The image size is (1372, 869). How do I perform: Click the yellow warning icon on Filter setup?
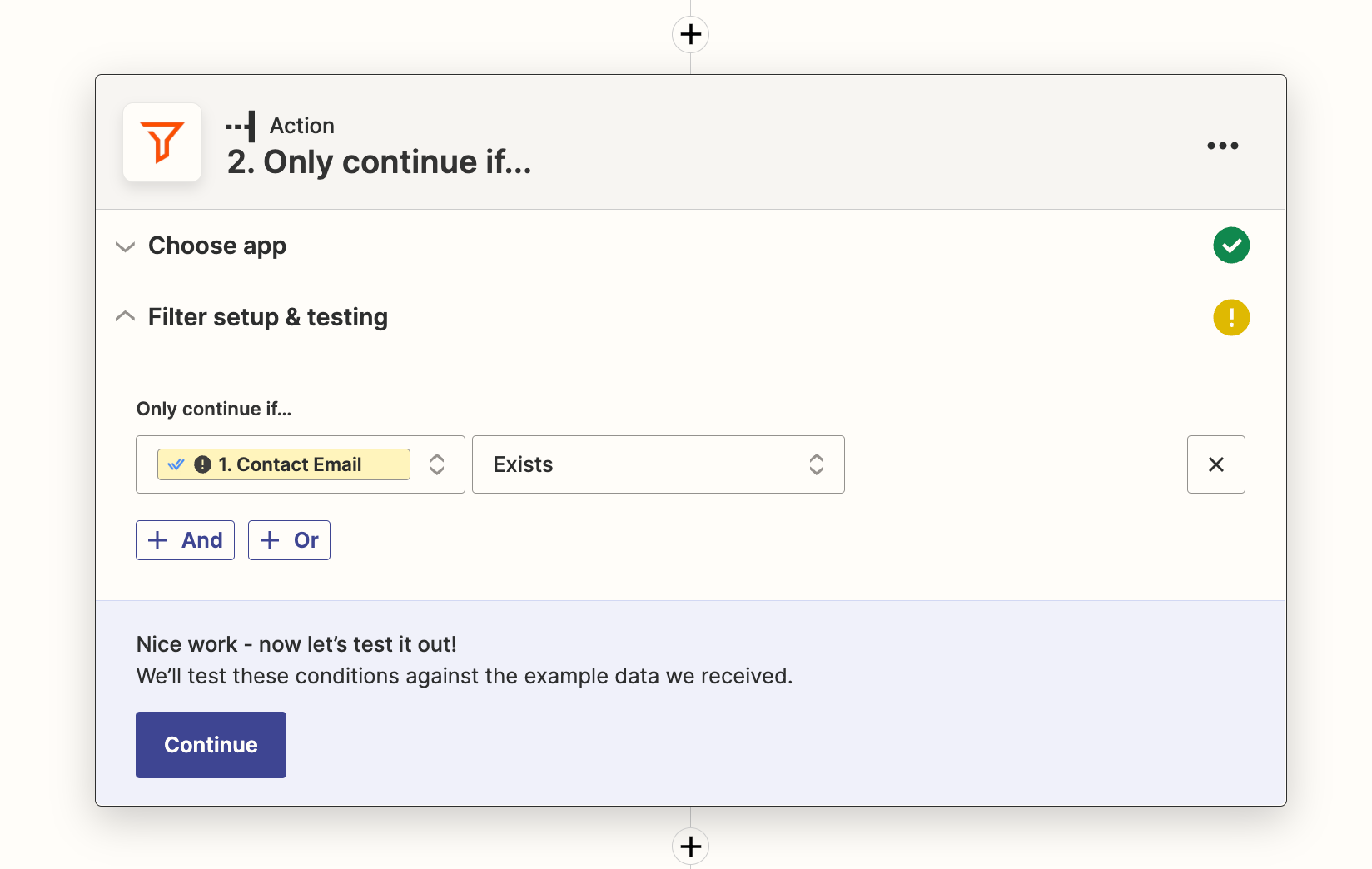click(1231, 317)
